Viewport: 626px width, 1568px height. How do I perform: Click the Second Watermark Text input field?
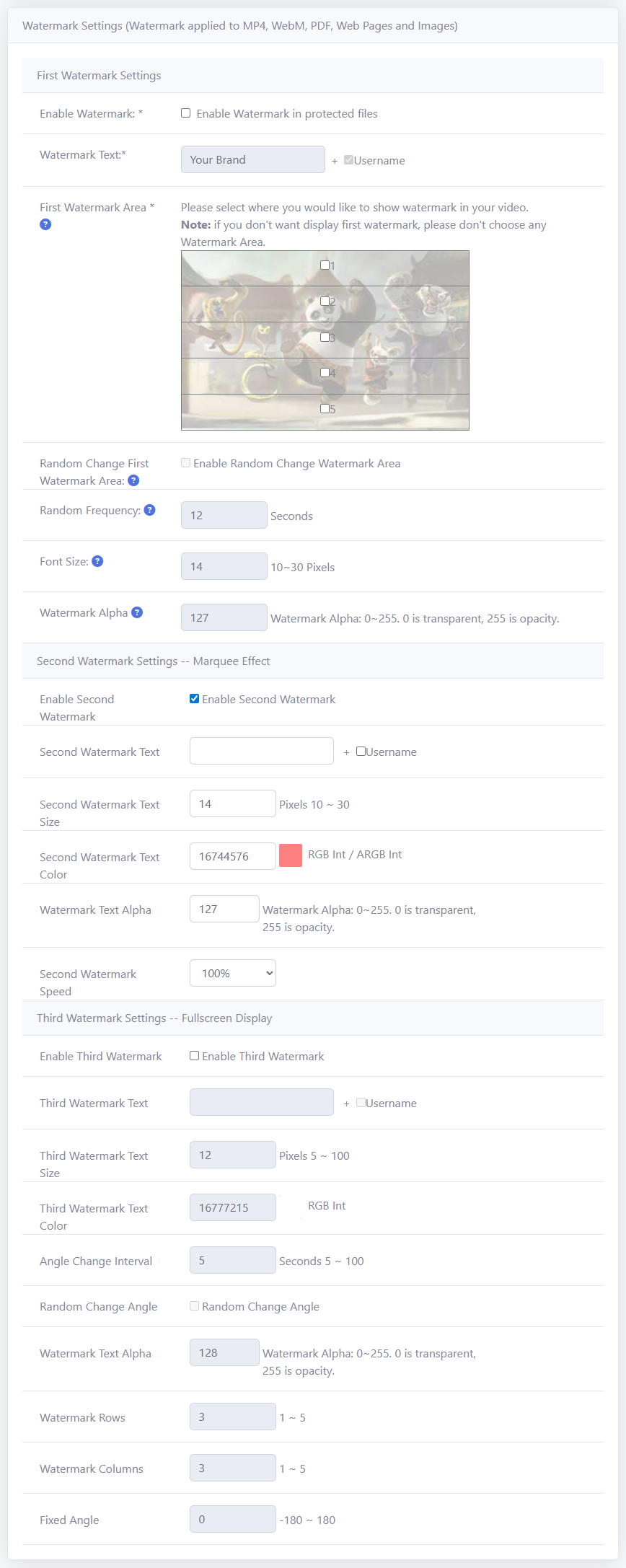click(261, 751)
